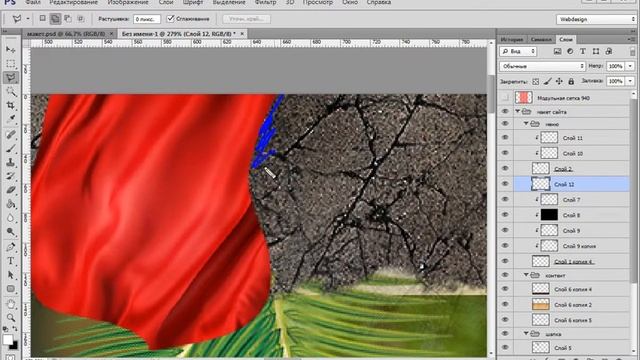640x360 pixels.
Task: Hide layer Слой 10
Action: 505,153
